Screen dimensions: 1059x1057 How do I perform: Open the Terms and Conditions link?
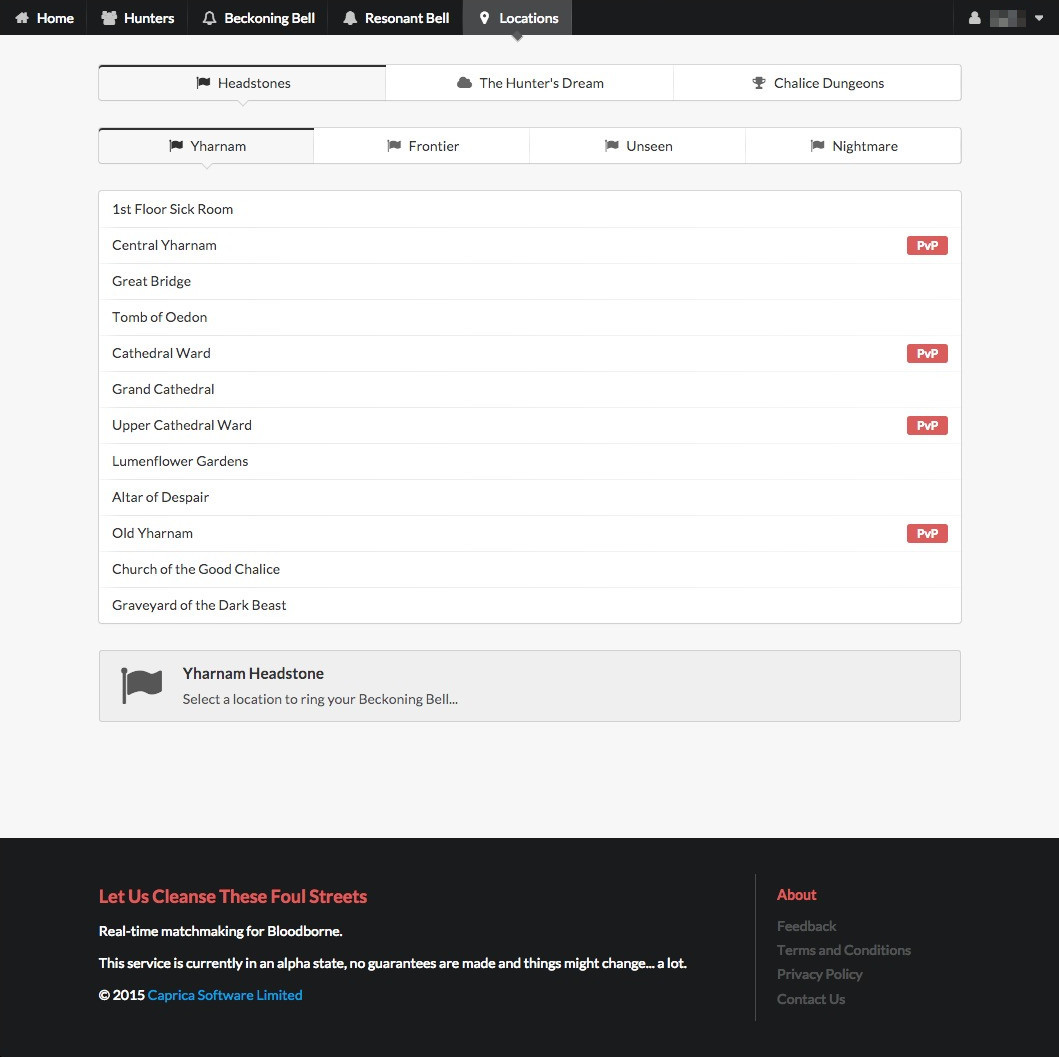(x=844, y=950)
